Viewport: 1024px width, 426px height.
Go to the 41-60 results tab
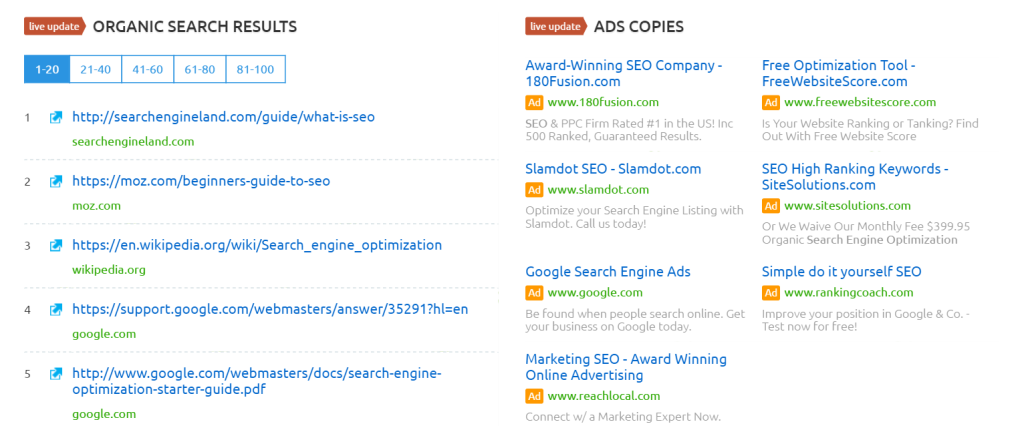[x=147, y=69]
